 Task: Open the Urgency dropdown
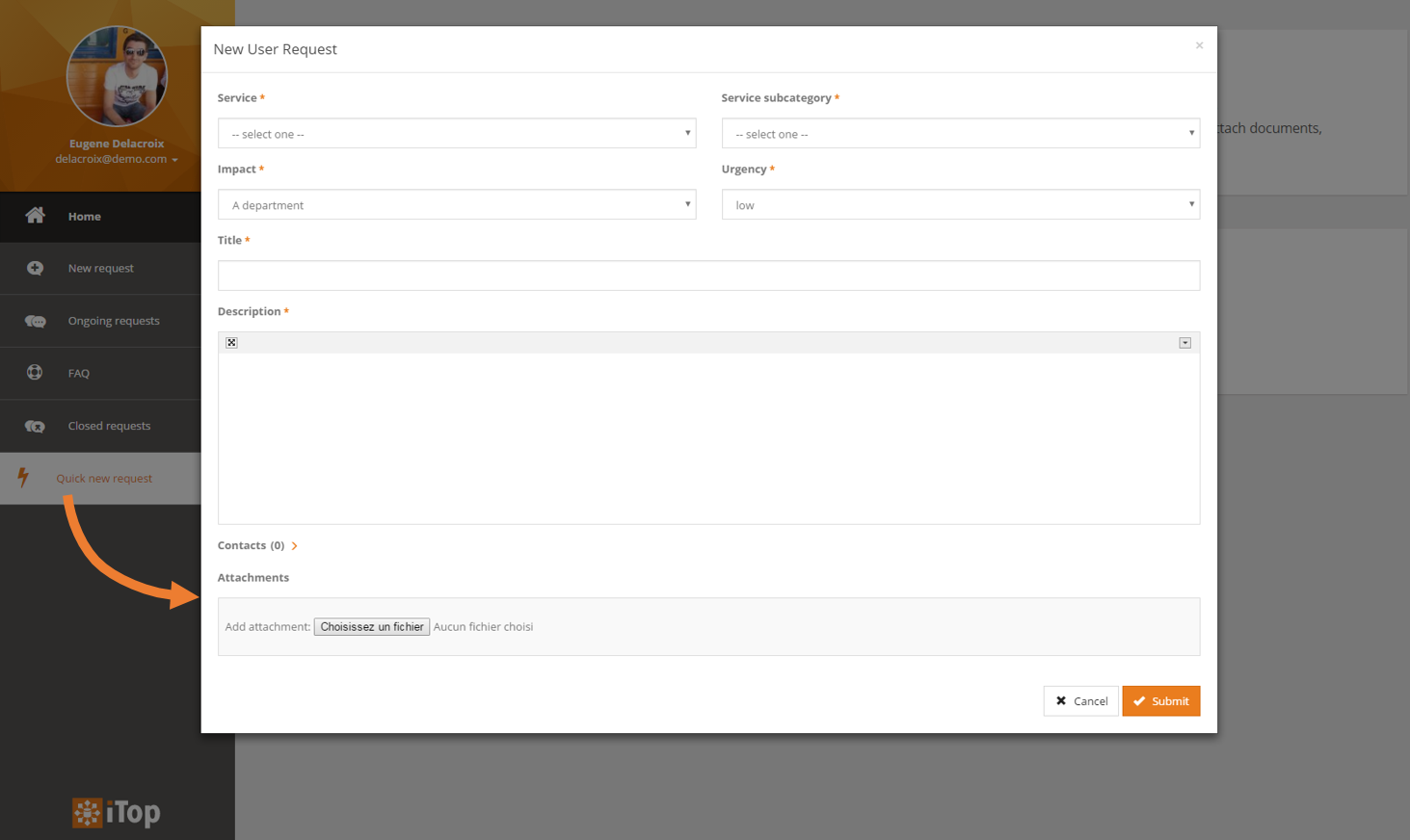coord(960,205)
